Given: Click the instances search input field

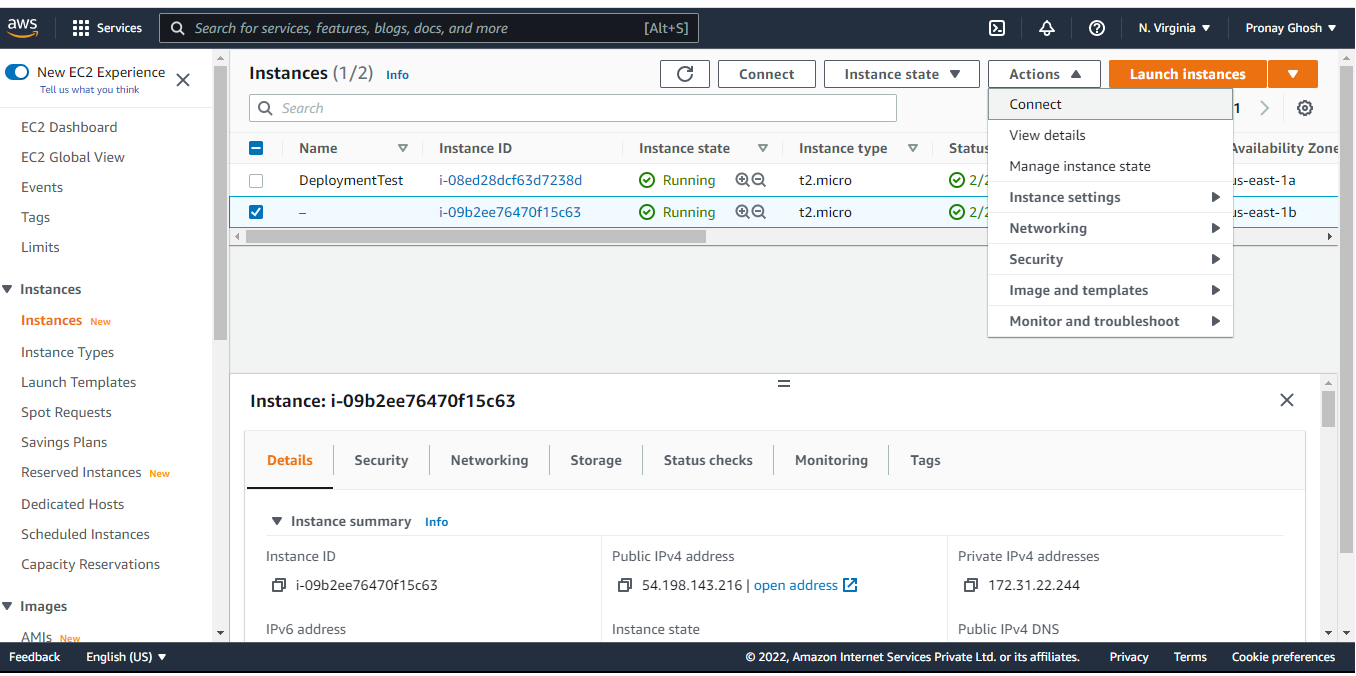Looking at the screenshot, I should click(x=573, y=108).
